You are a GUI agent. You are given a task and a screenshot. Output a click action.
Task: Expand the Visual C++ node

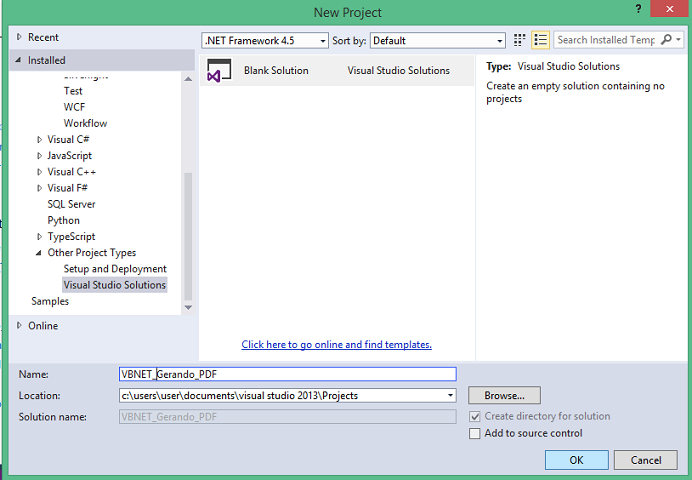pos(39,172)
